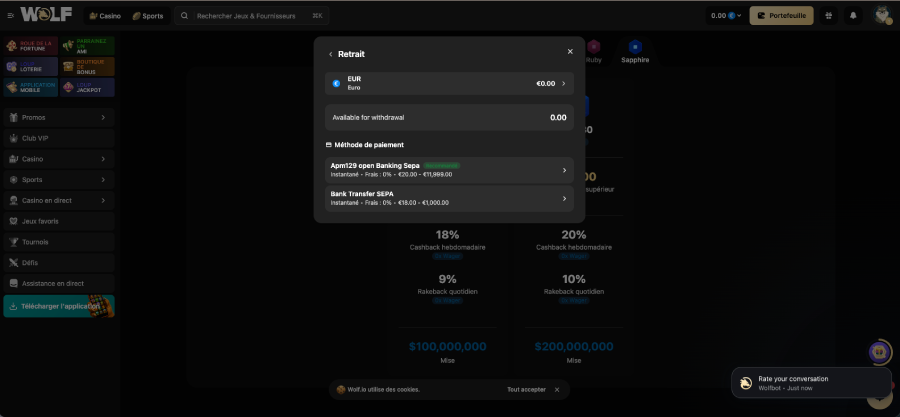Screen dimensions: 900x417
Task: Click the 10% Rakeback quotidien text
Action: [574, 285]
